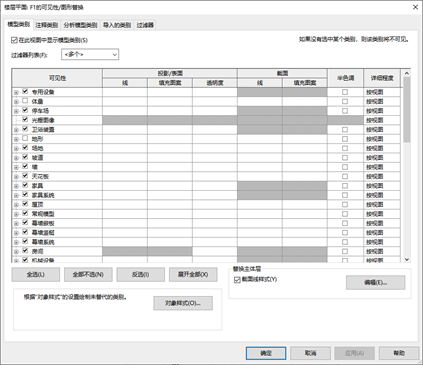Click the 模型类别 tab
423x365 pixels.
point(19,24)
